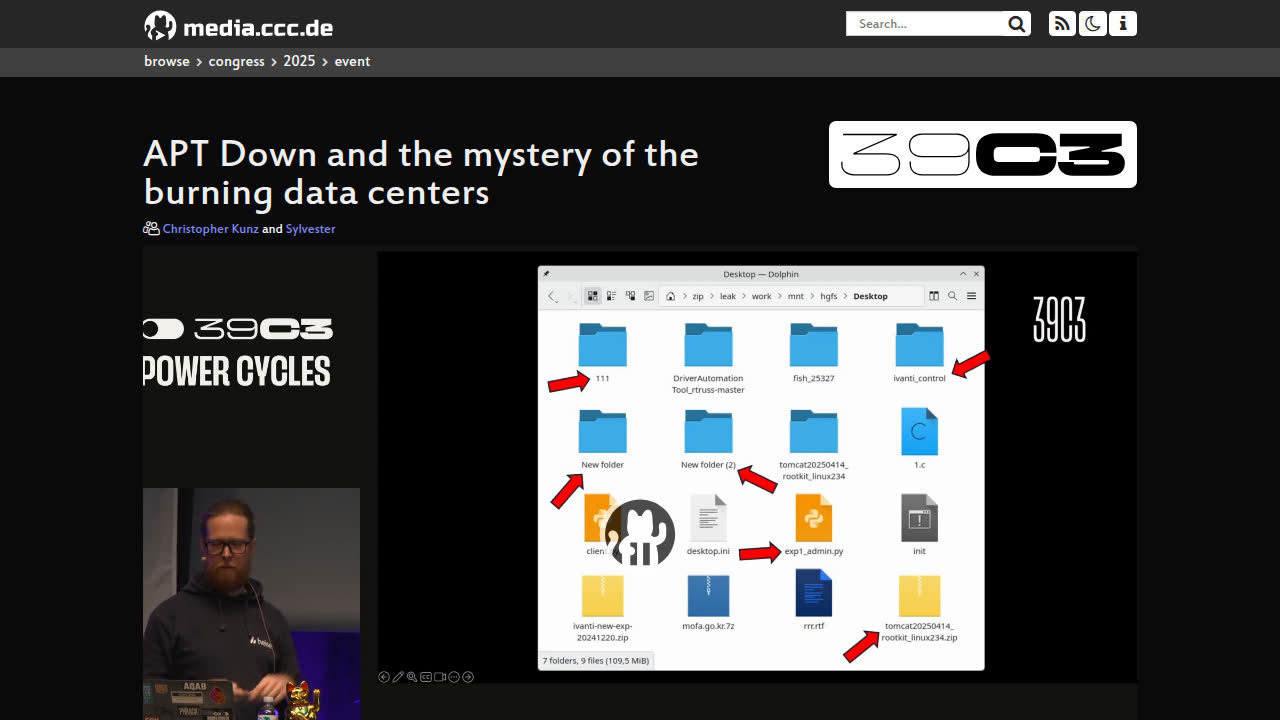Open more options ellipsis in slide controls
Image resolution: width=1280 pixels, height=720 pixels.
pyautogui.click(x=454, y=677)
